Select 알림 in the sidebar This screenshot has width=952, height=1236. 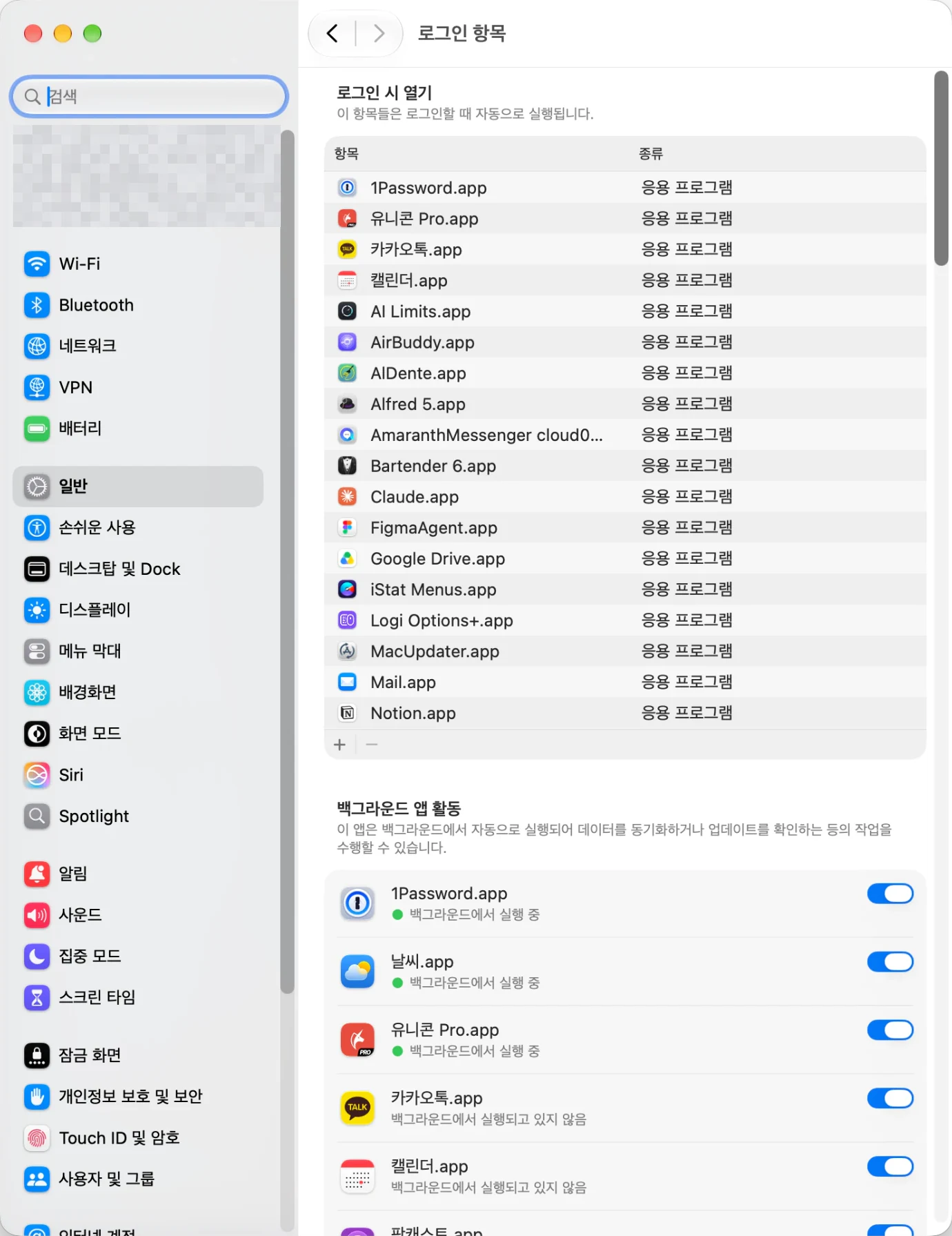138,874
